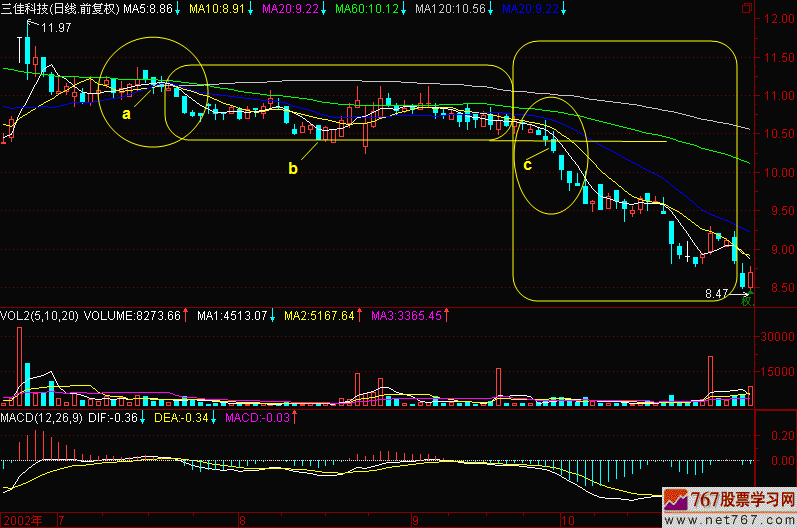Click the 8.47 low price marker
Viewport: 797px width, 528px height.
717,294
